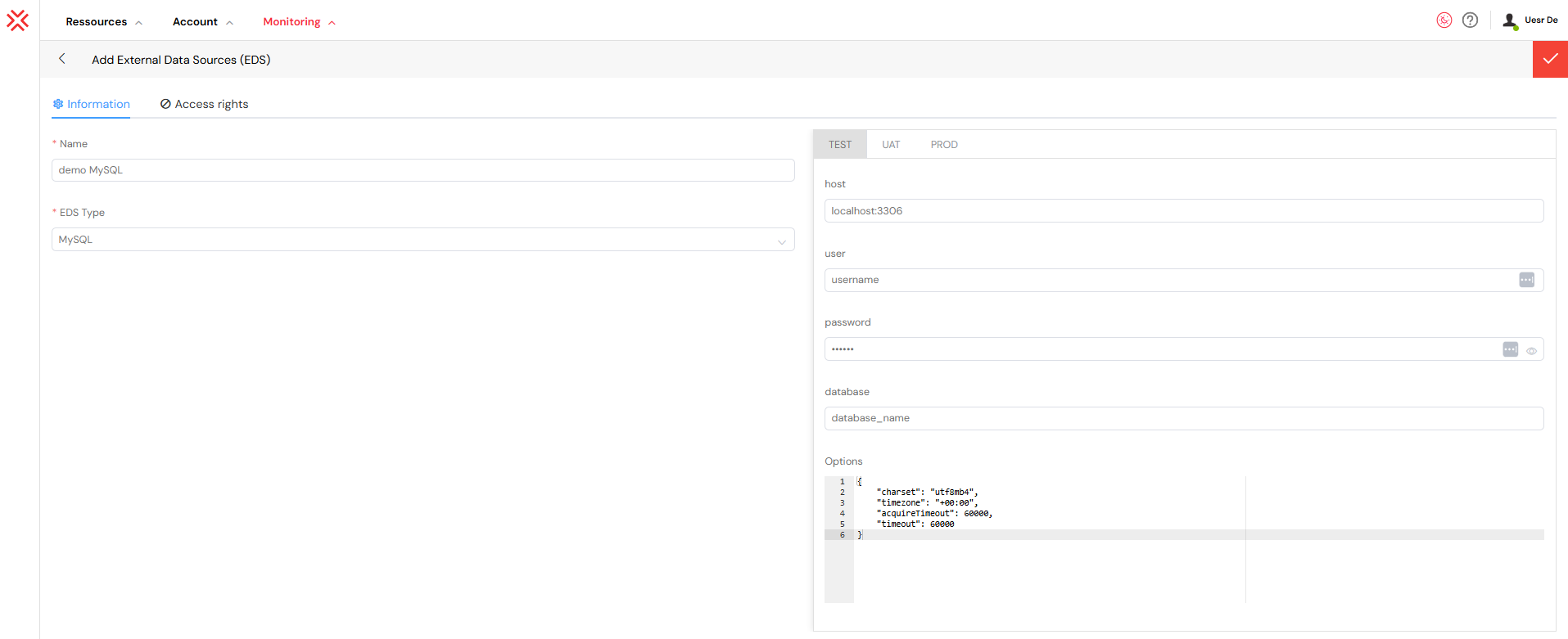Open the EDS Type MySQL dropdown

pos(423,240)
